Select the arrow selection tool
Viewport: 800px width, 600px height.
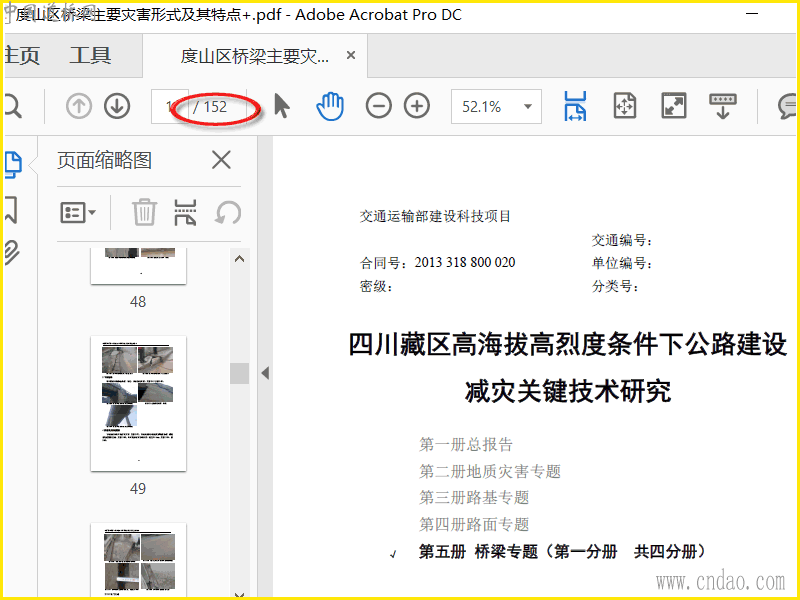point(282,106)
